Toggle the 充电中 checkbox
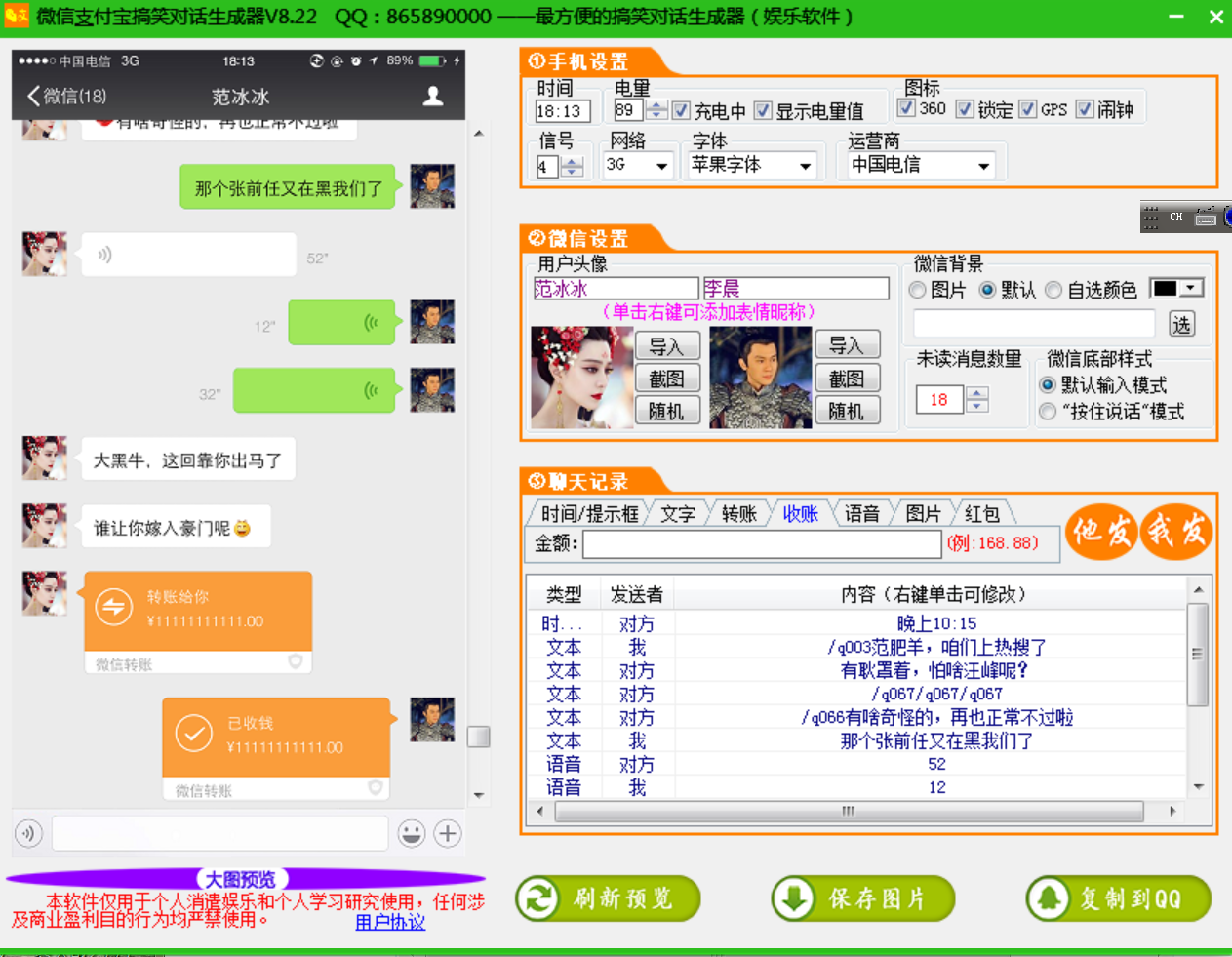1232x957 pixels. [x=682, y=110]
